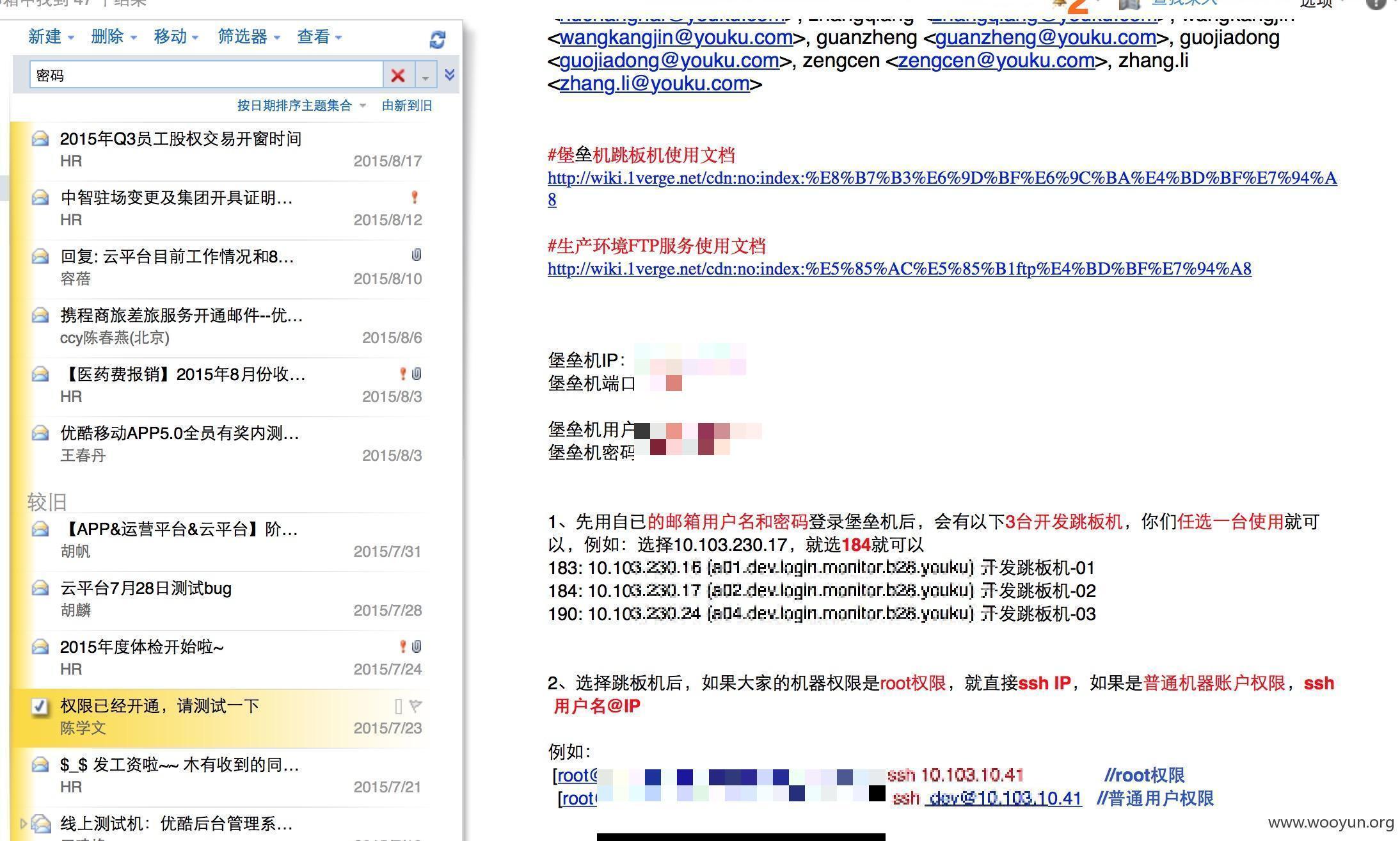Screen dimensions: 1400x841
Task: Open the 新建 dropdown menu
Action: click(x=51, y=37)
